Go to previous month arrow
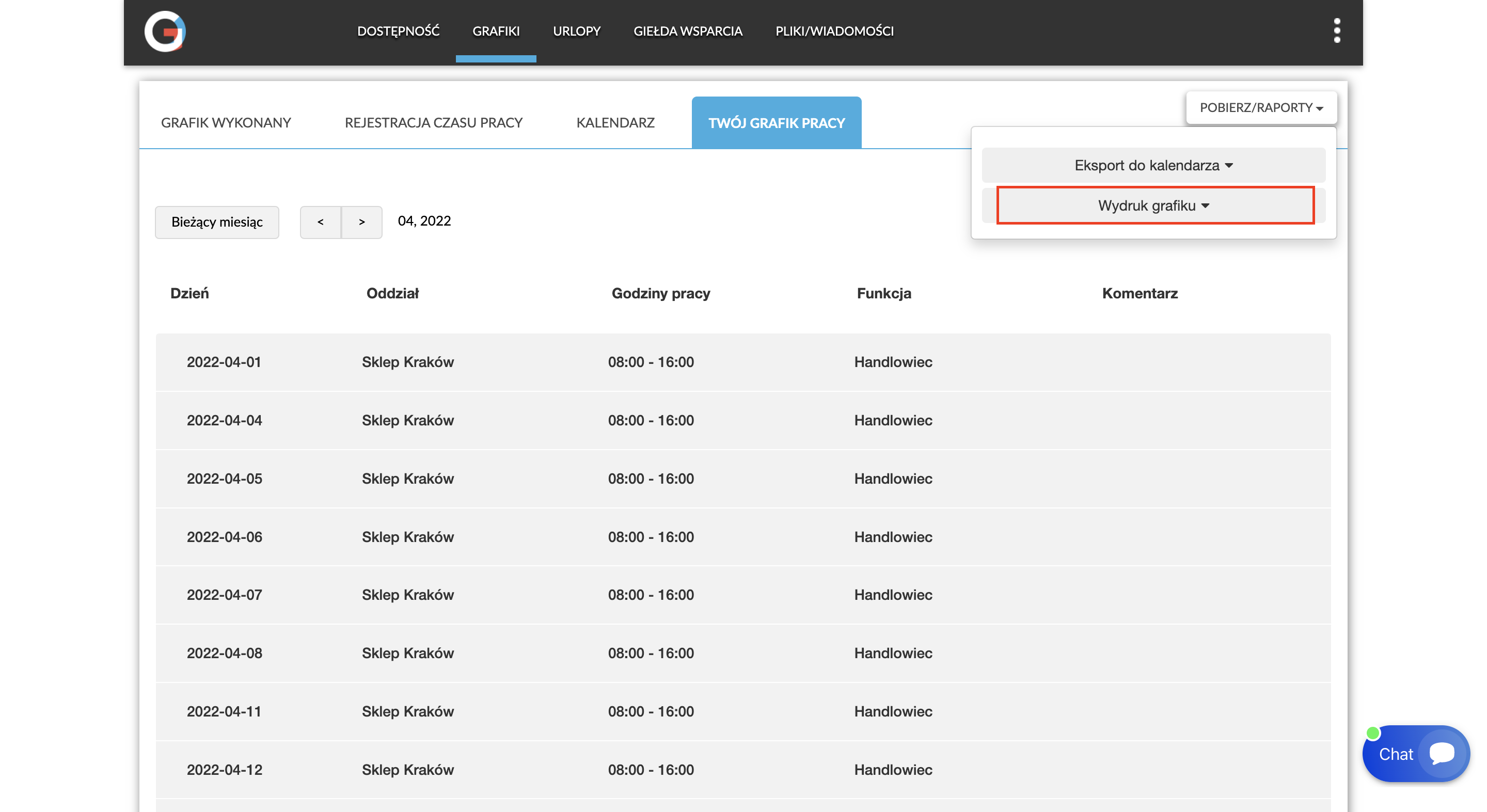 [x=320, y=222]
